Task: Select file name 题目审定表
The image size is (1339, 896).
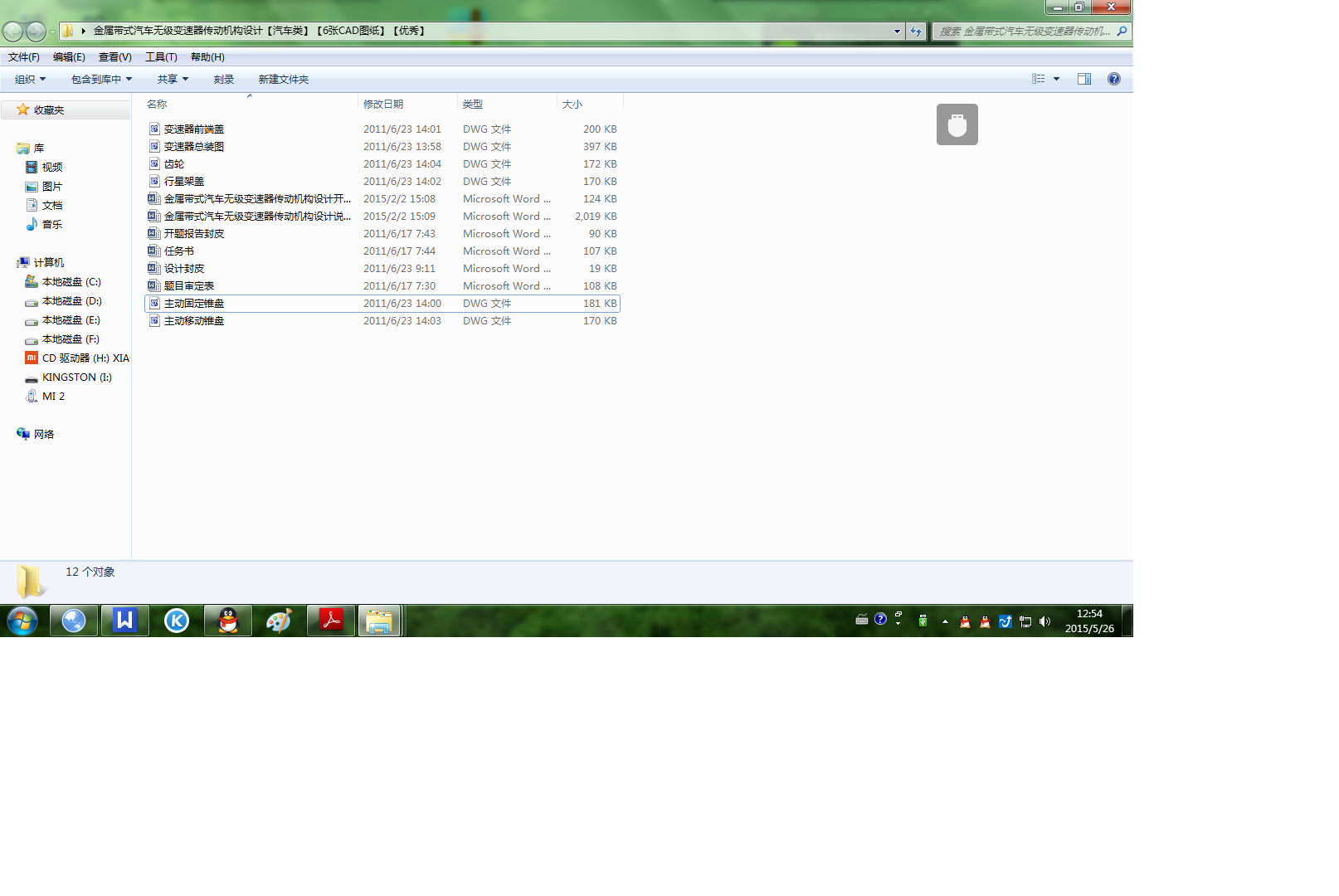Action: point(189,285)
